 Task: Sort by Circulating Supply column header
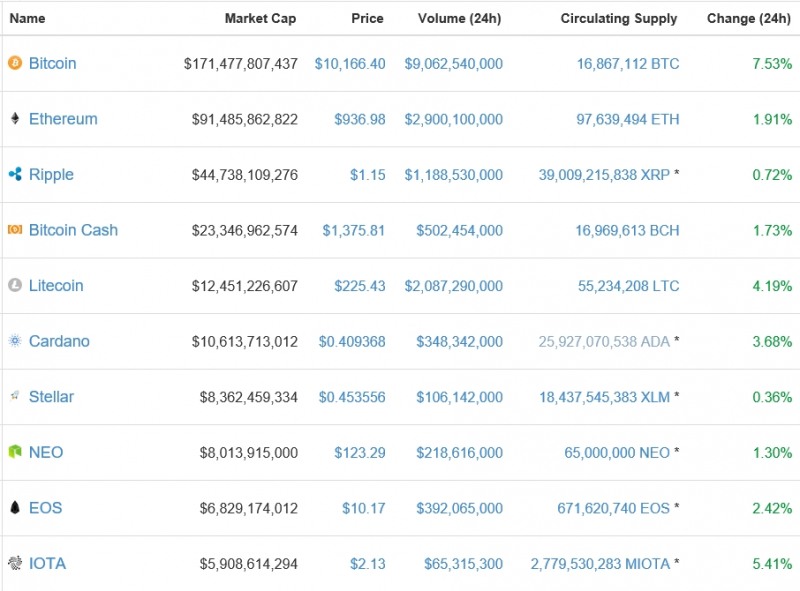coord(618,18)
